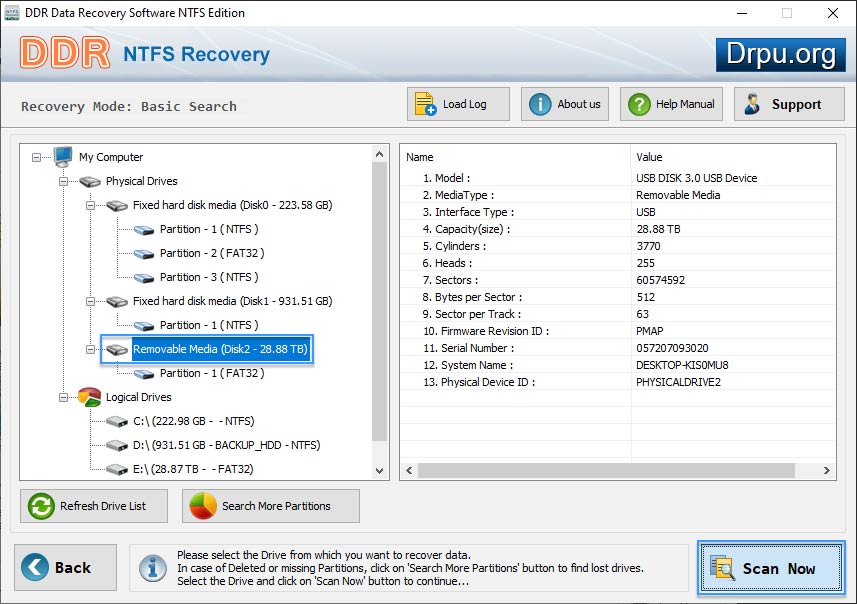The width and height of the screenshot is (857, 604).
Task: Click the info icon in the instruction bar
Action: [x=153, y=568]
